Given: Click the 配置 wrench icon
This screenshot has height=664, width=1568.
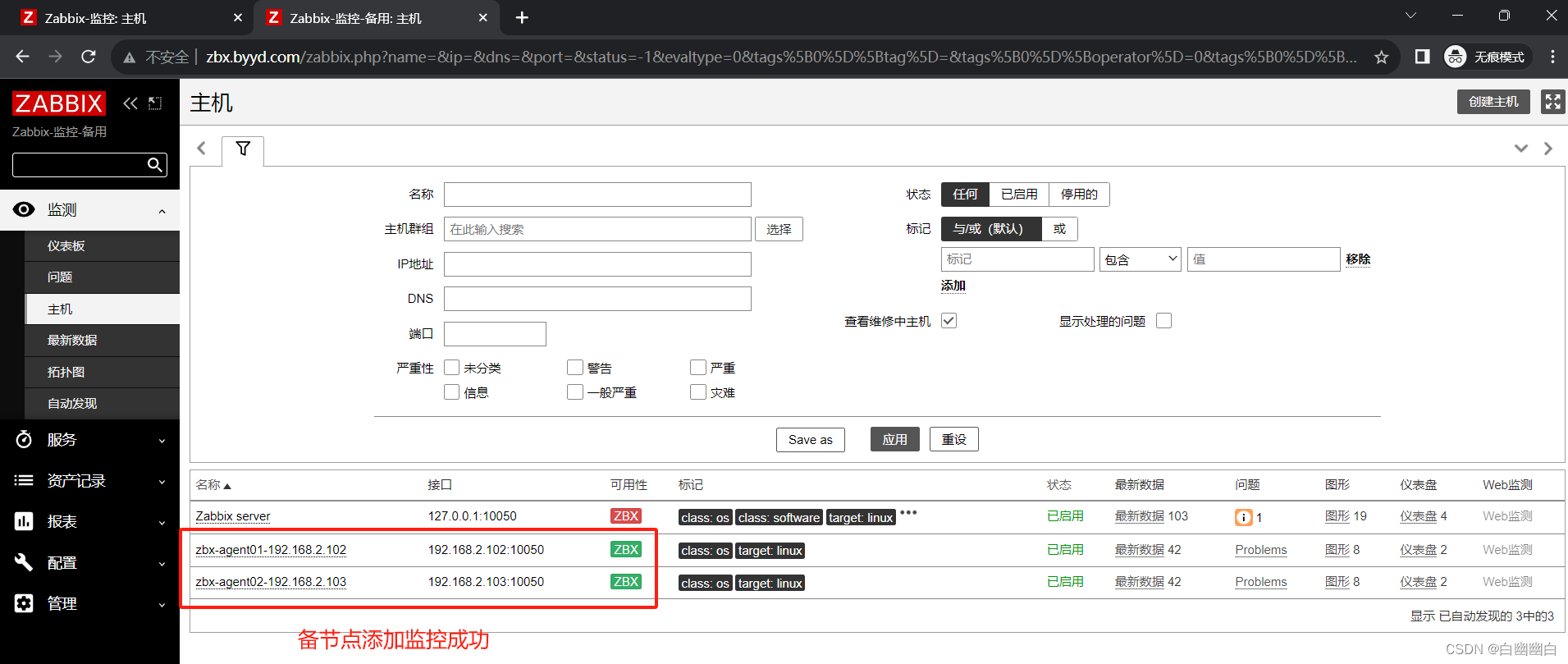Looking at the screenshot, I should click(x=24, y=562).
